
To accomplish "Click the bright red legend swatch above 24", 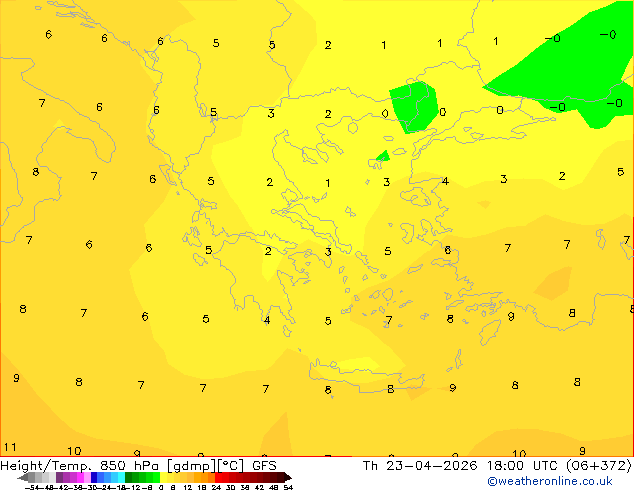I will click(x=218, y=477).
